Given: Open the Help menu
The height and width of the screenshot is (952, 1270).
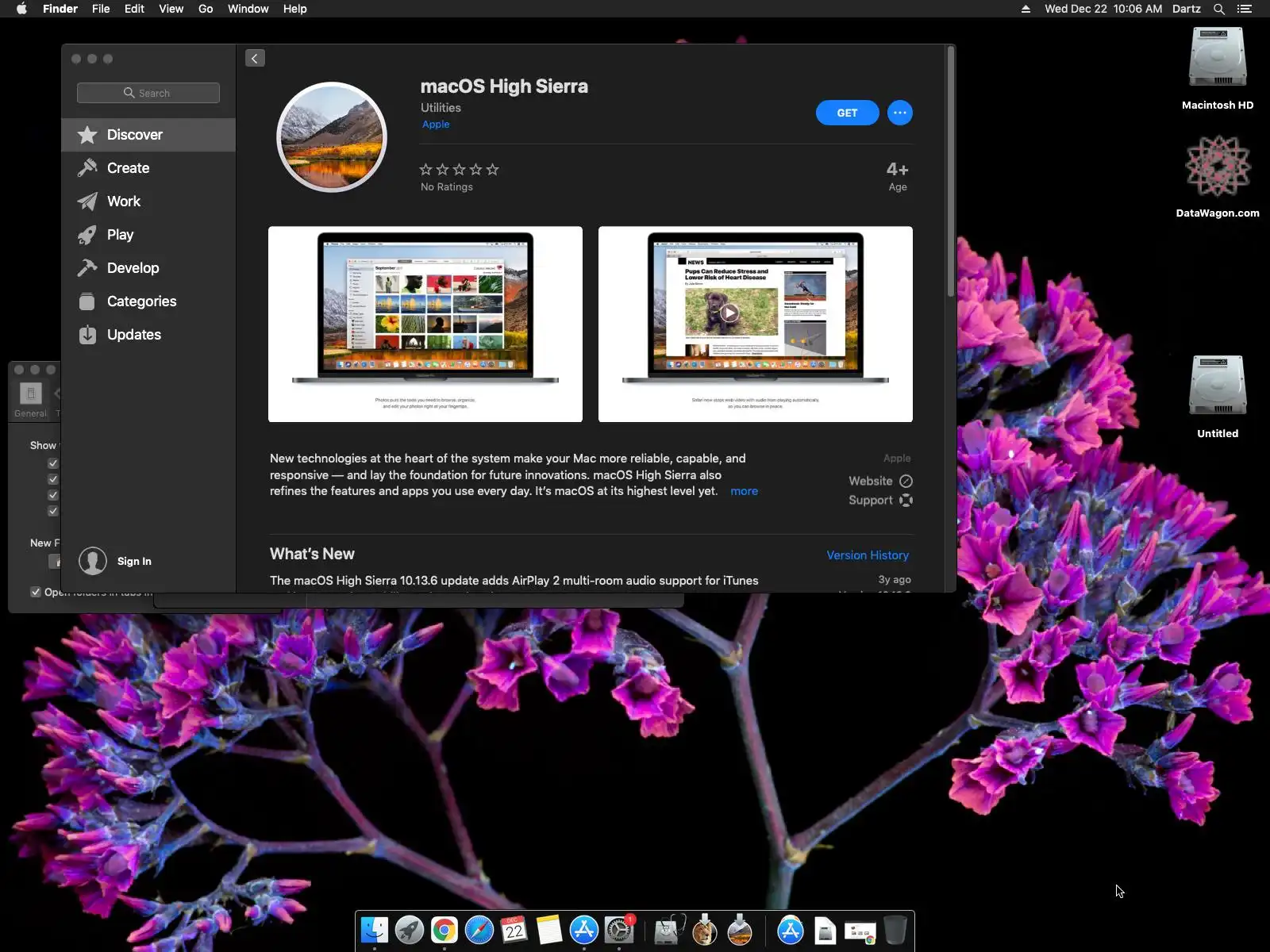Looking at the screenshot, I should coord(295,9).
